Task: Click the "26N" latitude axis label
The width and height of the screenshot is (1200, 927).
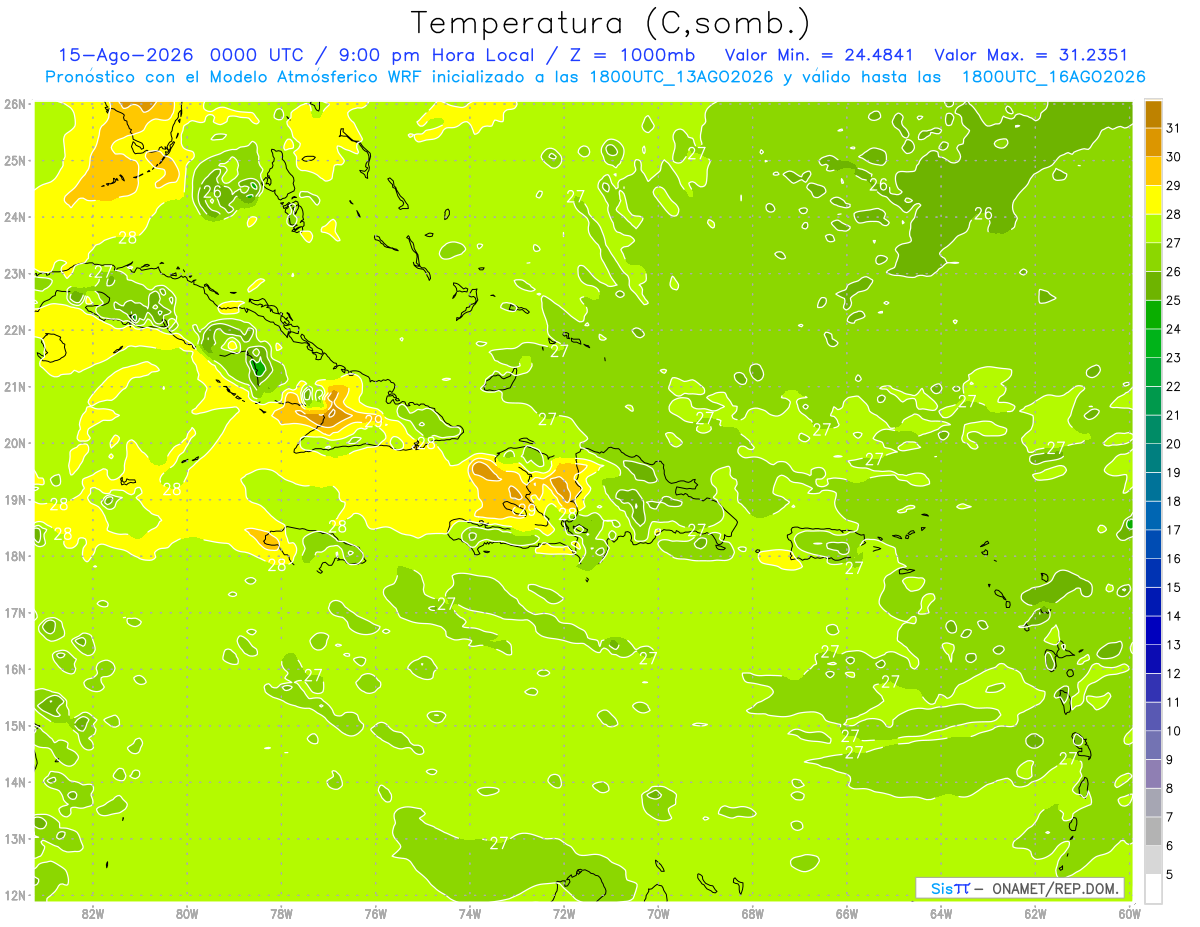Action: (14, 104)
